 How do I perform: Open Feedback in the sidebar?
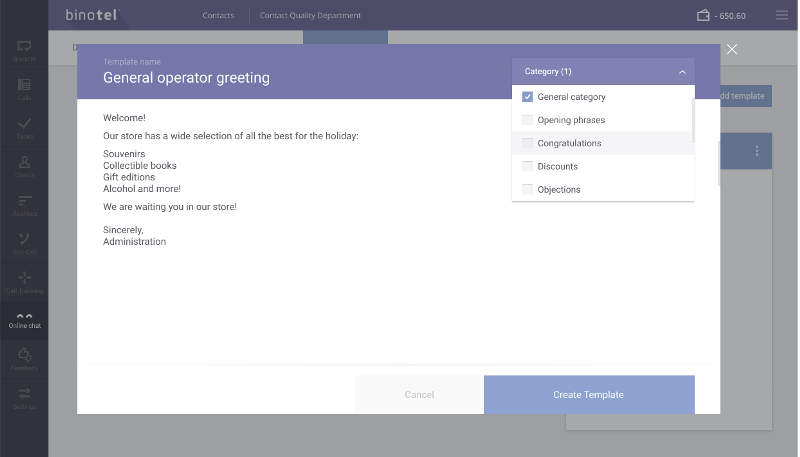pos(24,359)
